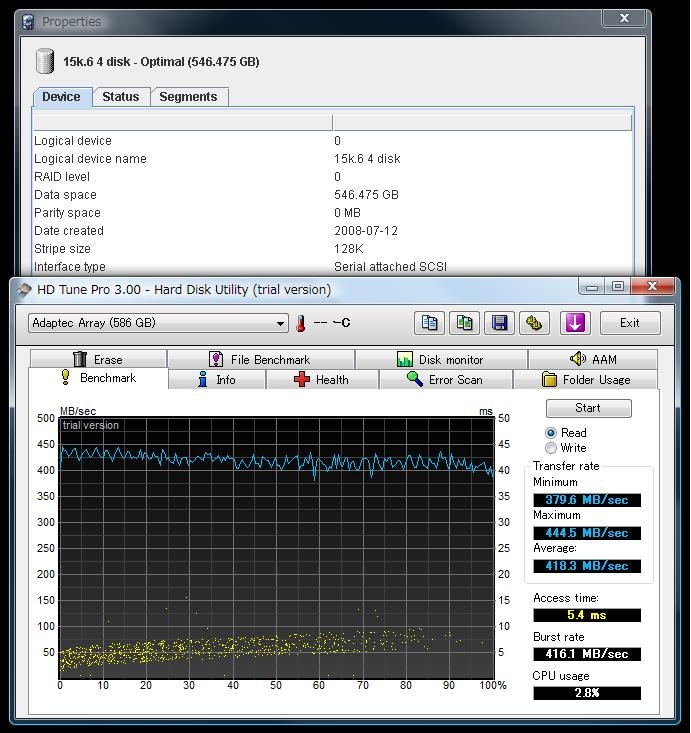
Task: Click the Average 418.3 MB/sec value
Action: [587, 566]
